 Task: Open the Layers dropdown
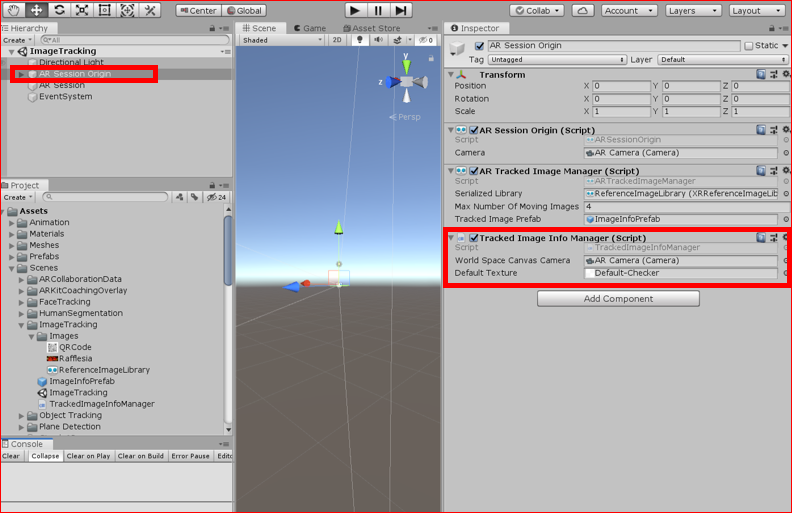[692, 11]
